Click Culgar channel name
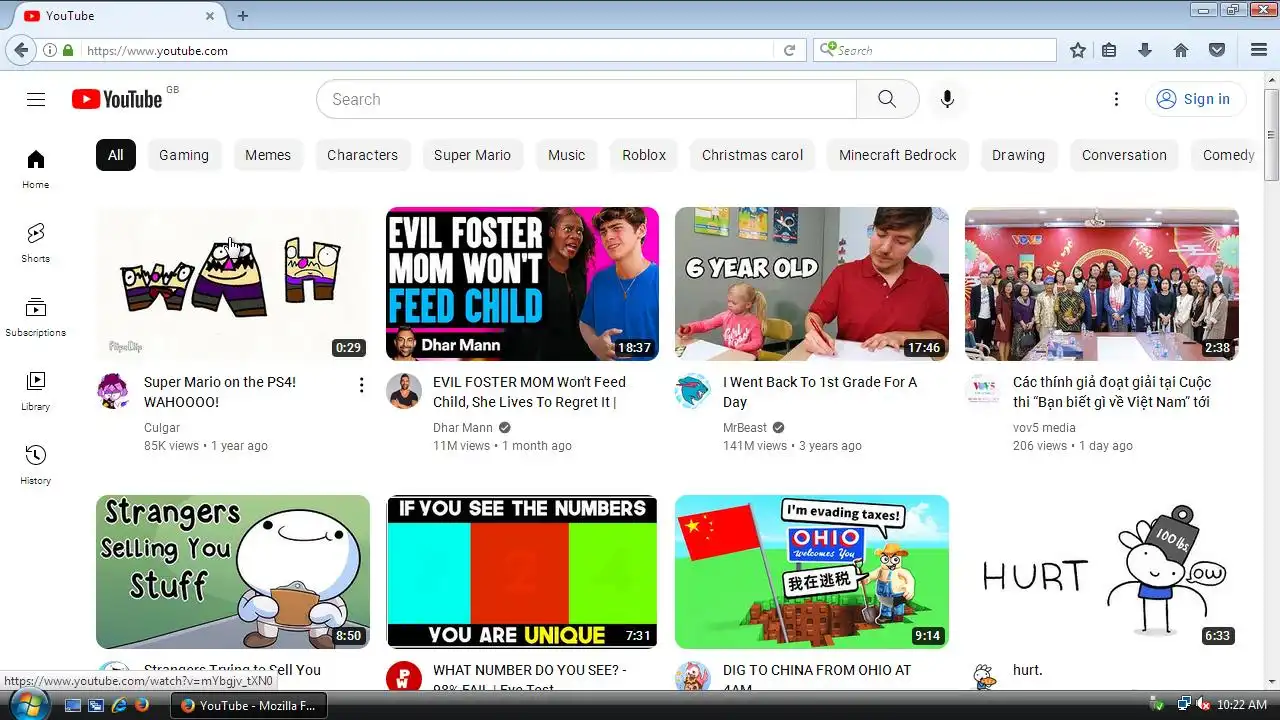1280x720 pixels. (162, 428)
